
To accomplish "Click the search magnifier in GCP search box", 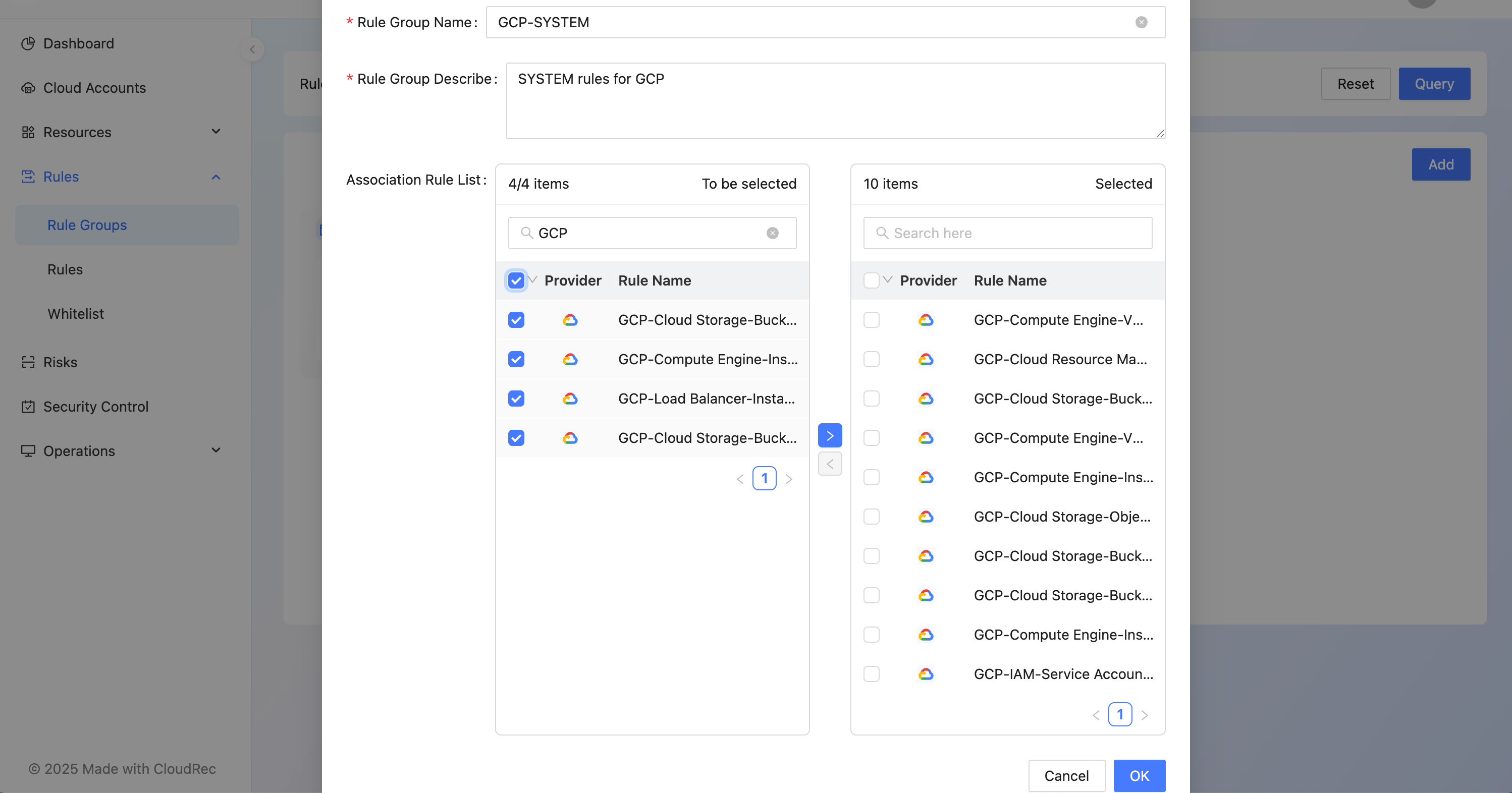I will (526, 233).
